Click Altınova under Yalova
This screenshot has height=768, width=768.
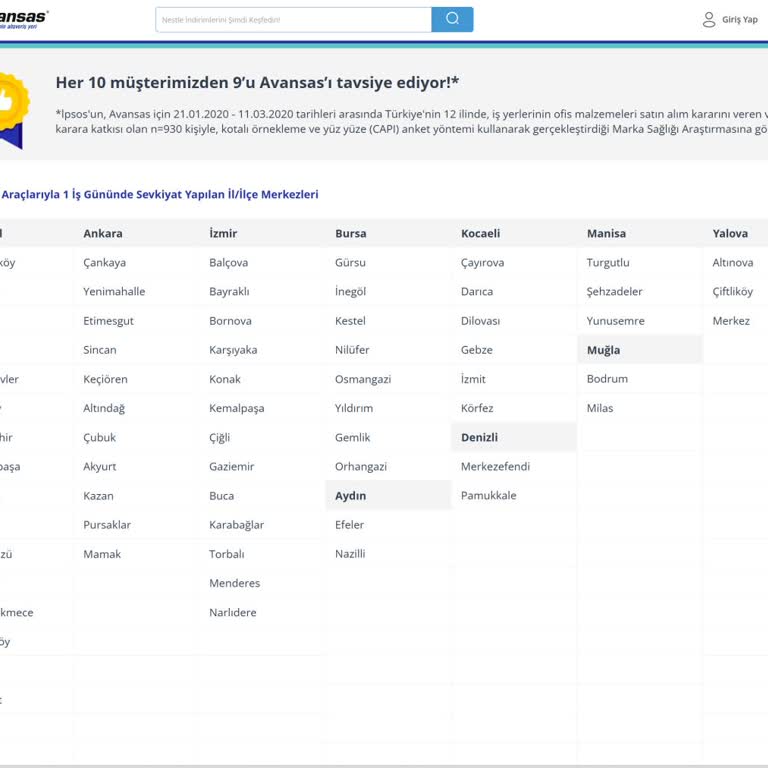point(733,263)
